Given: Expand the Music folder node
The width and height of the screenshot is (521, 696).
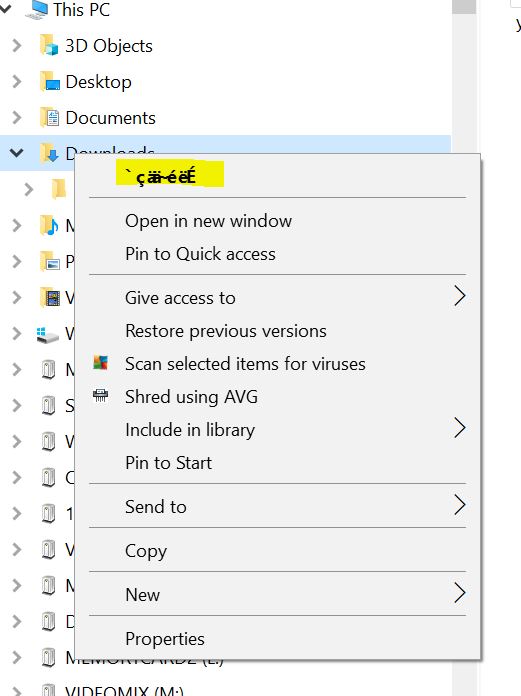Looking at the screenshot, I should [x=16, y=225].
